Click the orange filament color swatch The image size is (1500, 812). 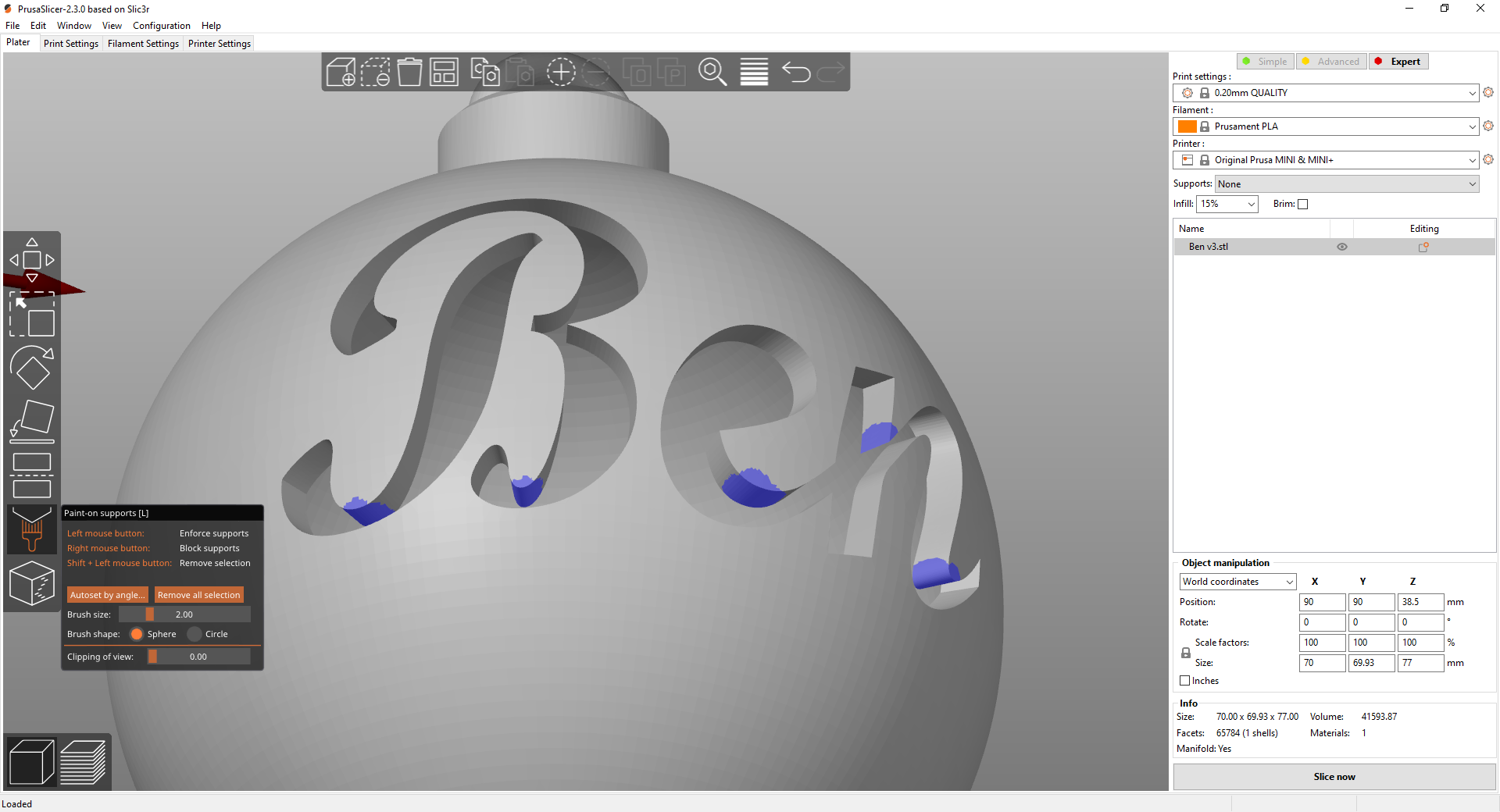pos(1187,126)
